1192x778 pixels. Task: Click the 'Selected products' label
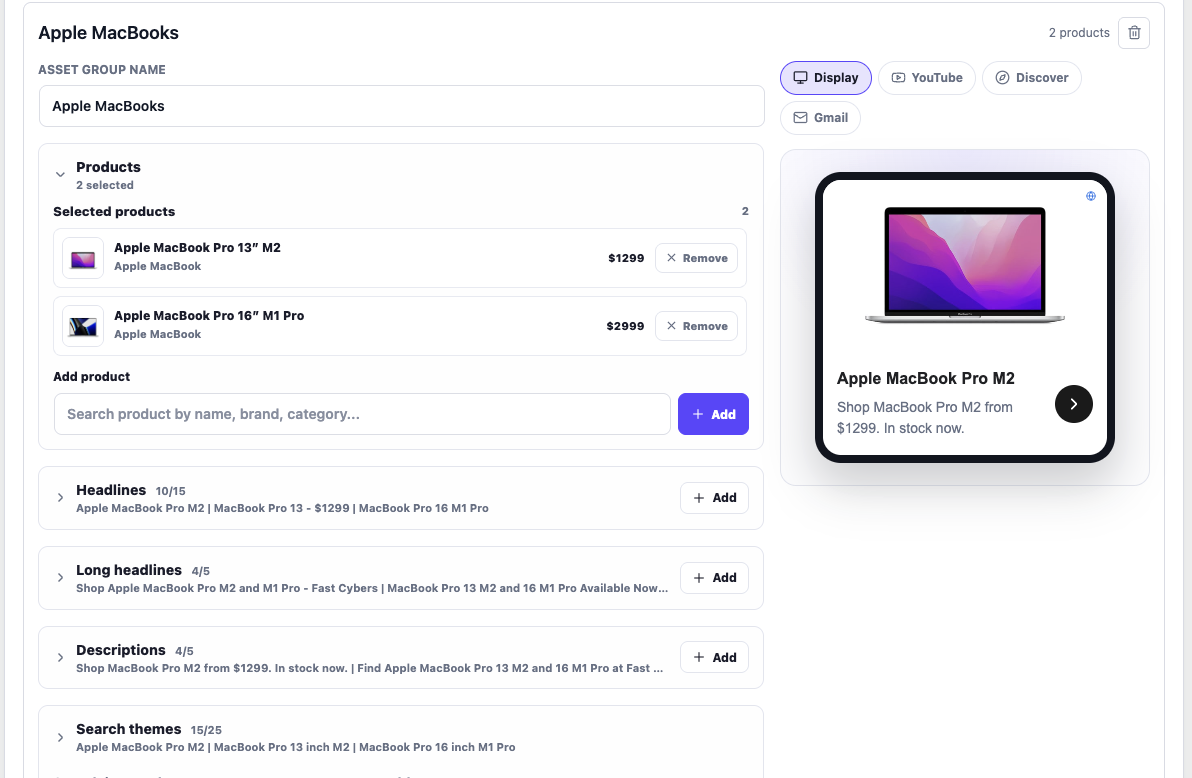coord(114,211)
